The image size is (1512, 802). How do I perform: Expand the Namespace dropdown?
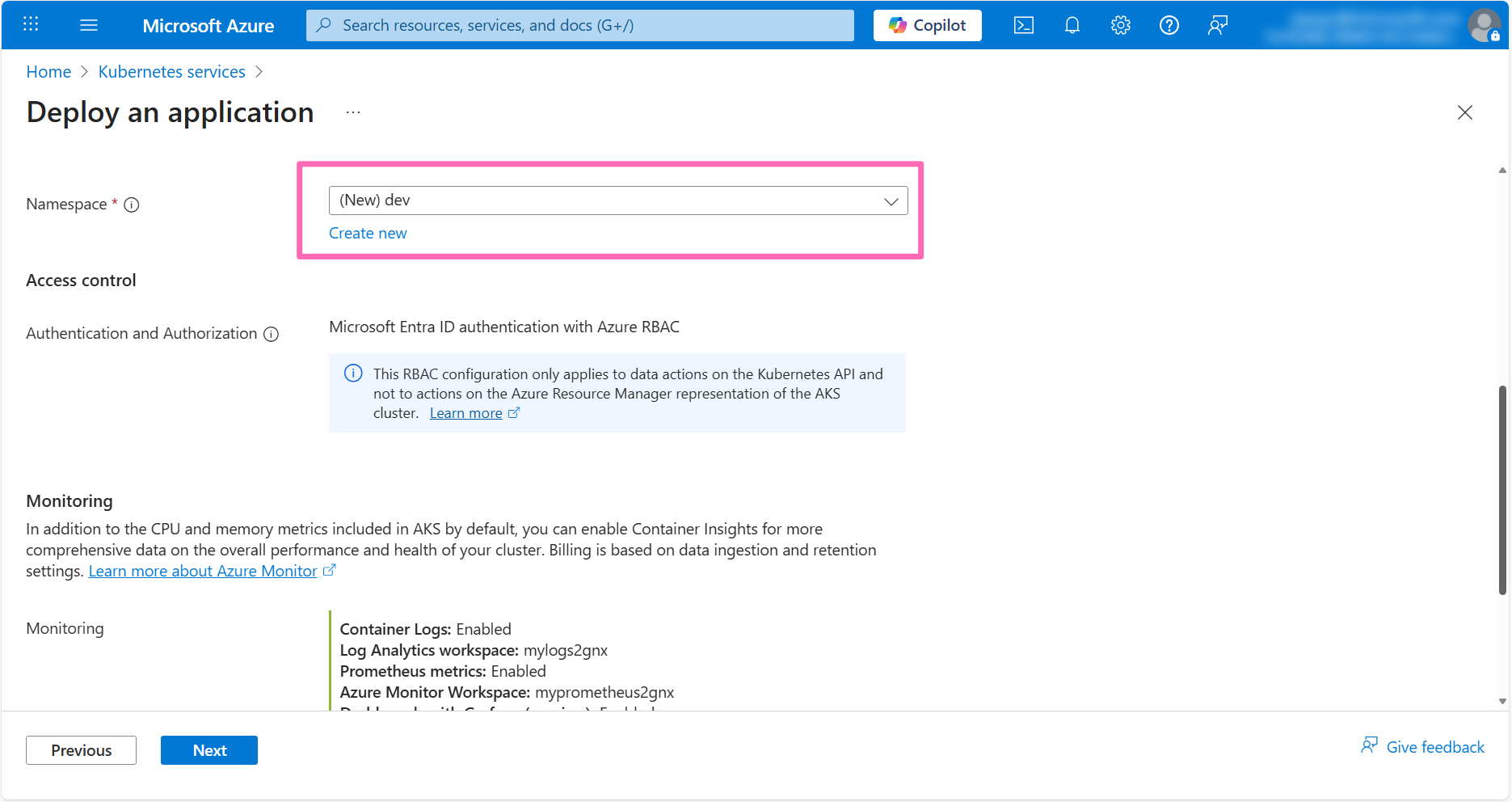(x=618, y=200)
